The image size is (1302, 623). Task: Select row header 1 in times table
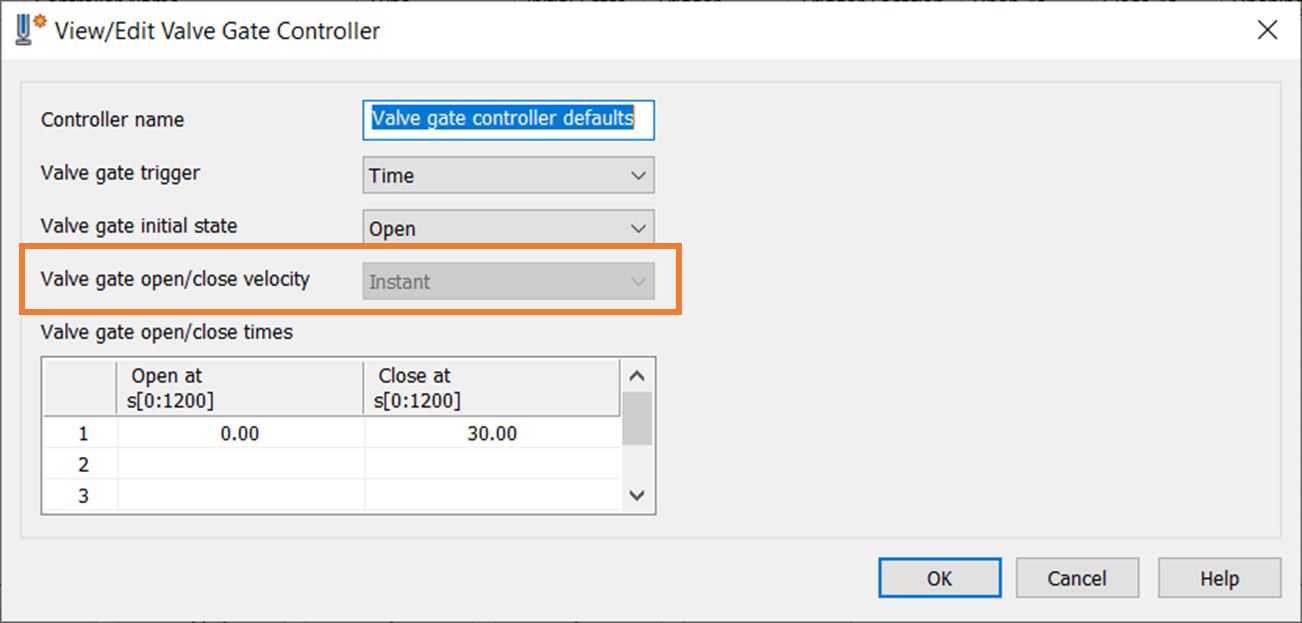pos(82,434)
